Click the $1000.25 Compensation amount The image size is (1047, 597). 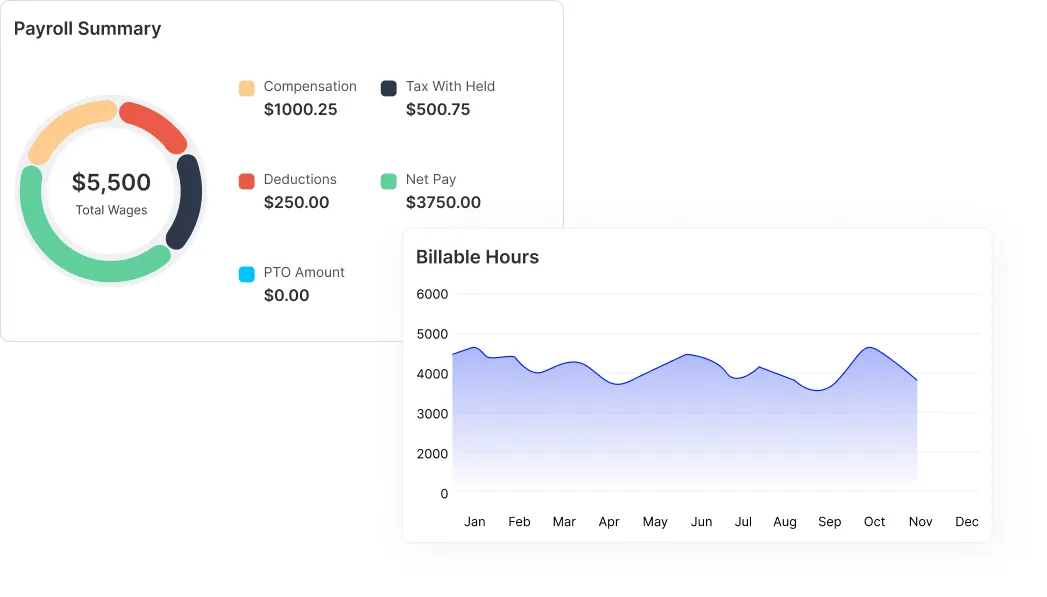pyautogui.click(x=300, y=109)
